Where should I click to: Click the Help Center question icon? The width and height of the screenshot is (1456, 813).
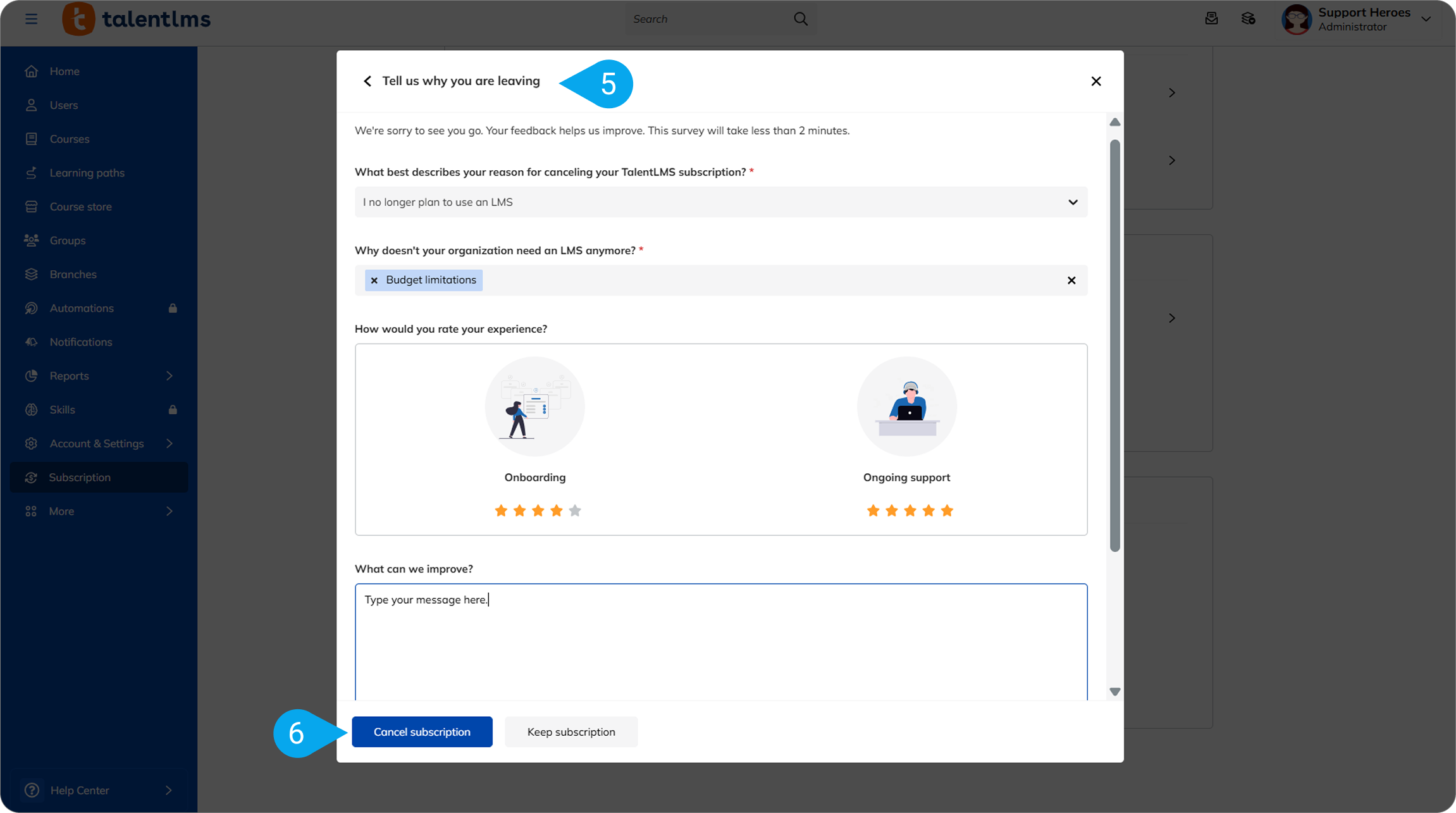click(32, 790)
